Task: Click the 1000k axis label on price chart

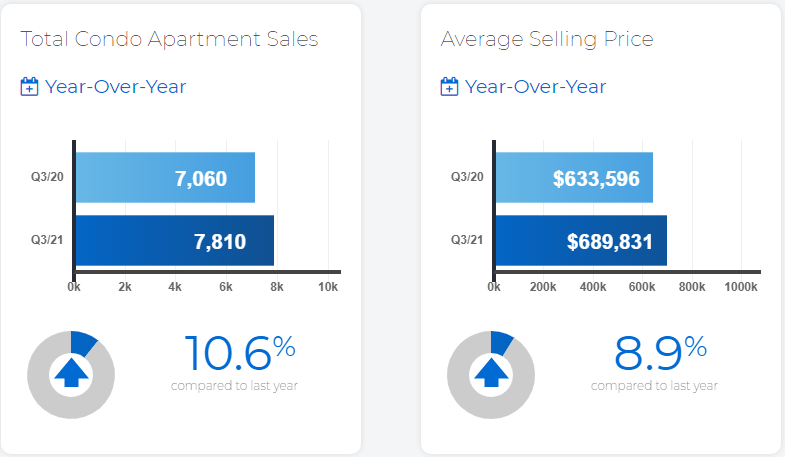Action: point(741,287)
